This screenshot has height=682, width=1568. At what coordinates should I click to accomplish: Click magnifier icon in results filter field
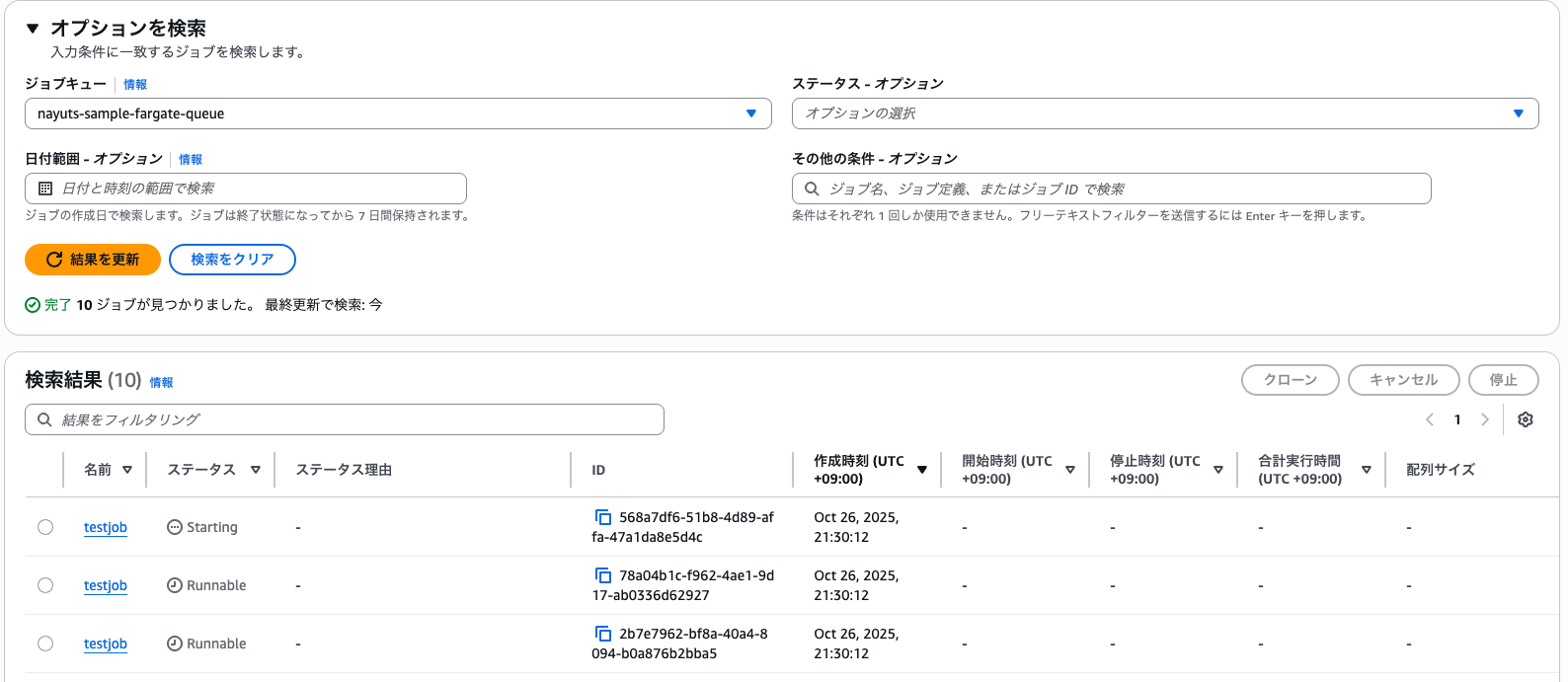44,419
